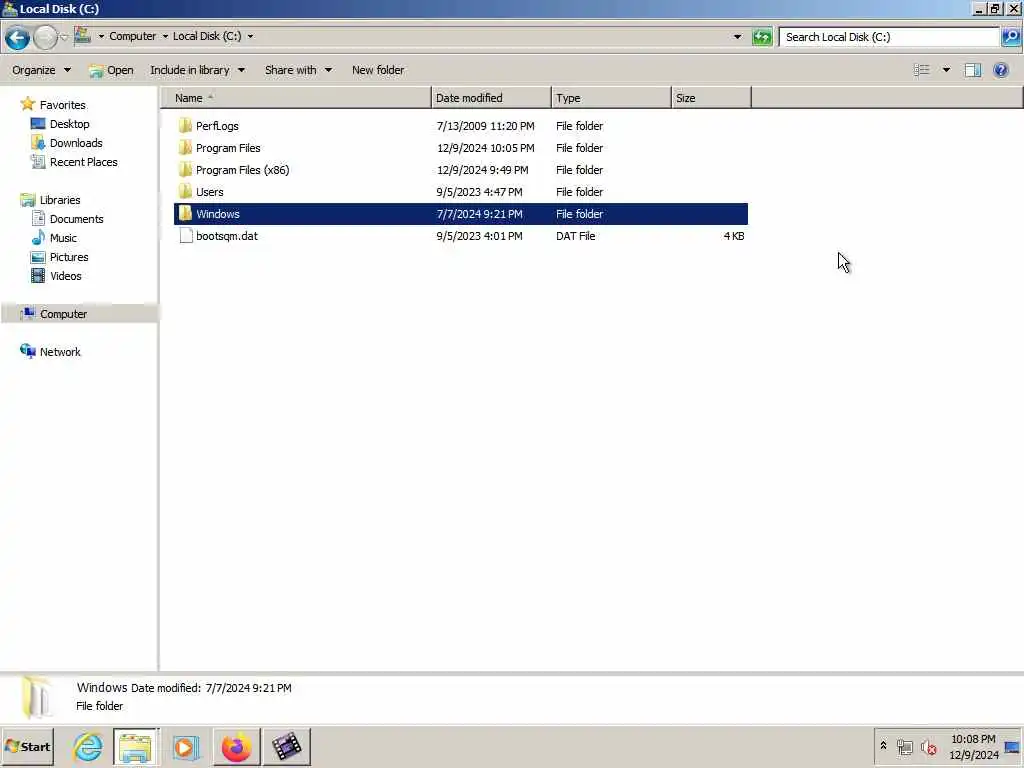The image size is (1024, 768).
Task: Click the greyed Forward navigation arrow
Action: 45,37
